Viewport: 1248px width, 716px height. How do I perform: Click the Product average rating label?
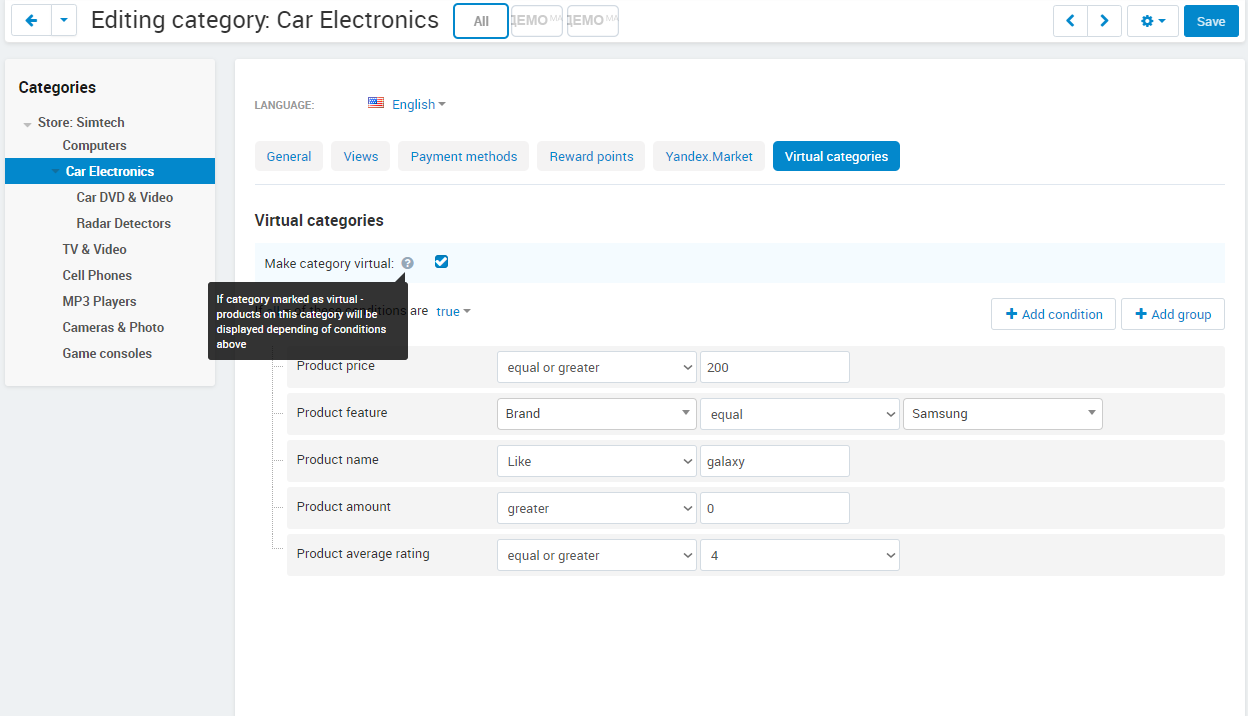point(363,553)
